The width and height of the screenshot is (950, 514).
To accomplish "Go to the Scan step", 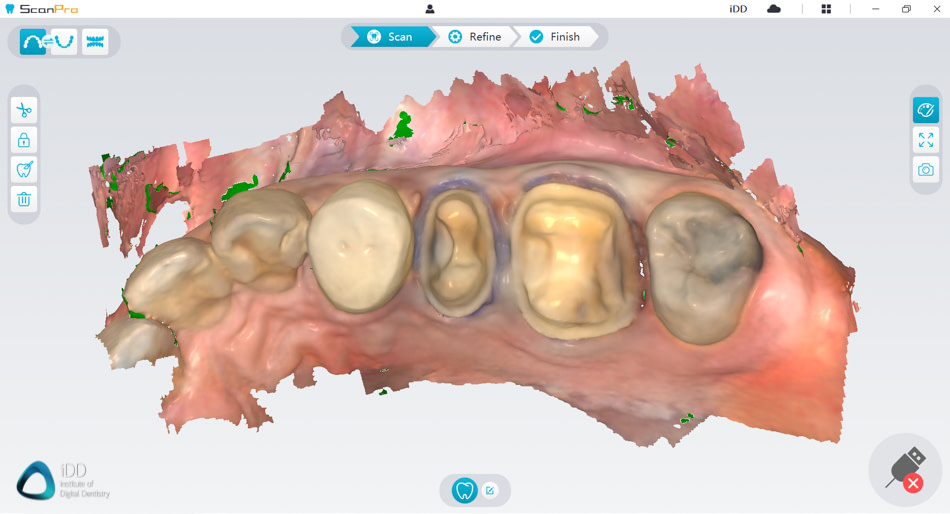I will (x=390, y=37).
